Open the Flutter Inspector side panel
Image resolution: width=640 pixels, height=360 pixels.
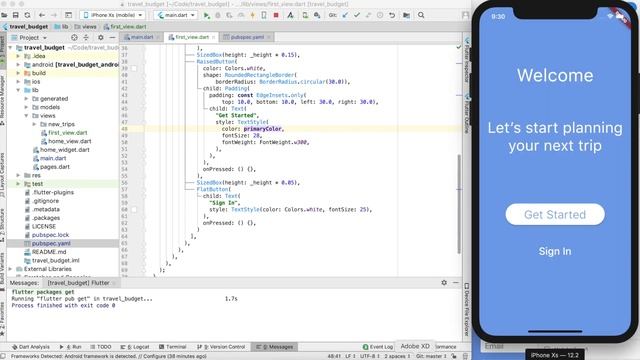coord(467,59)
